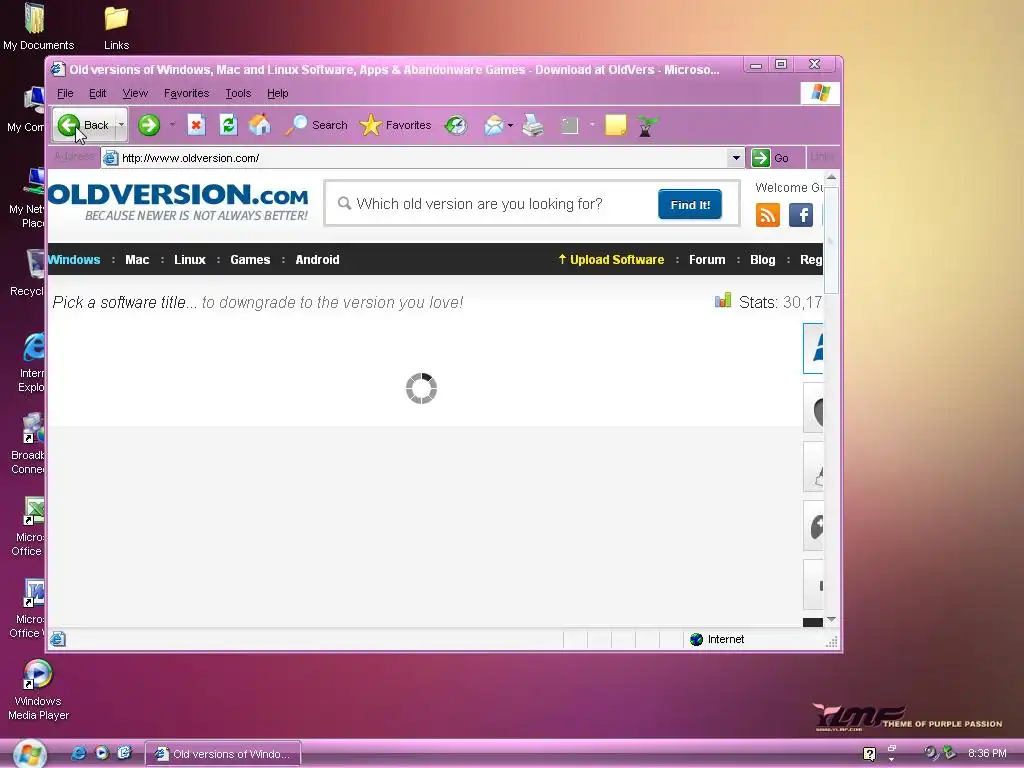Image resolution: width=1024 pixels, height=768 pixels.
Task: Click the help question mark tray icon
Action: pyautogui.click(x=869, y=754)
